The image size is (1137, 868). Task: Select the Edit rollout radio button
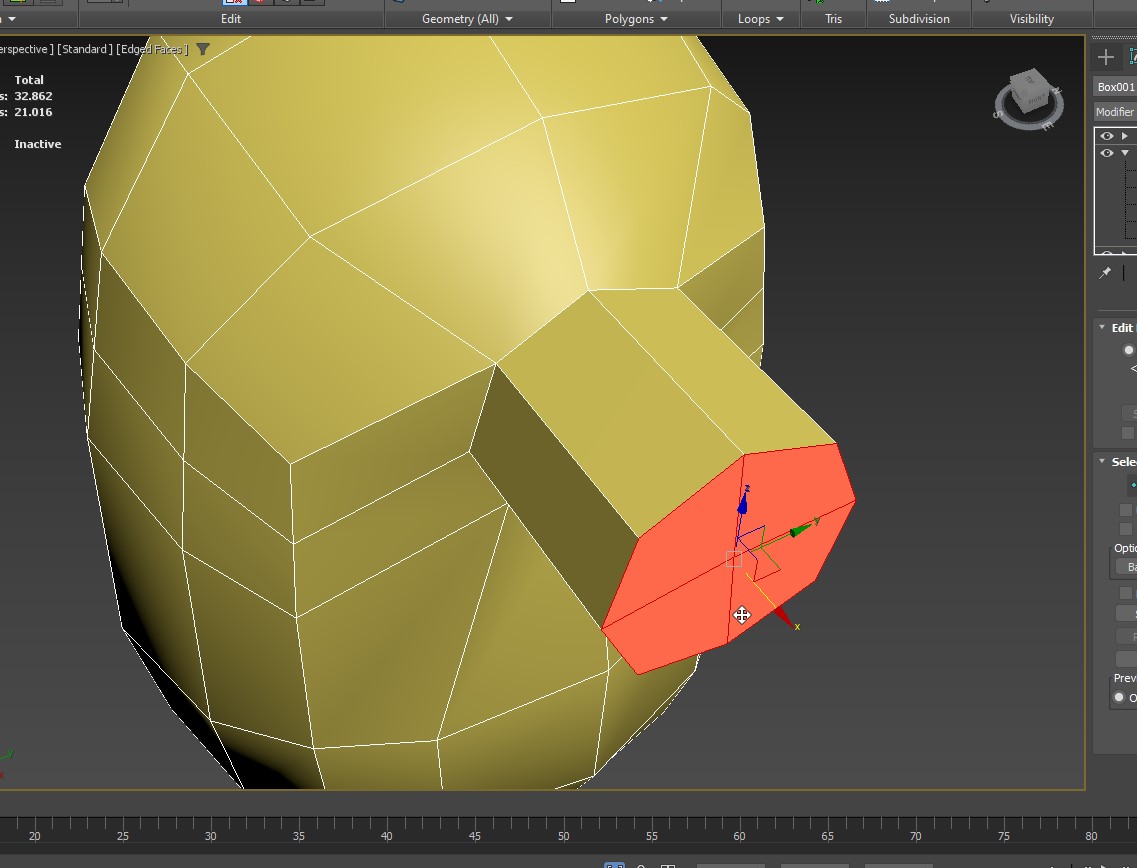1128,350
